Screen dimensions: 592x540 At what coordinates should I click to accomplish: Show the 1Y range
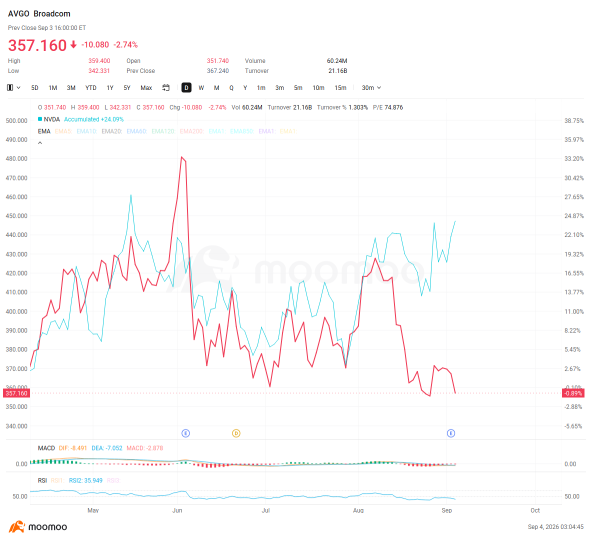110,88
